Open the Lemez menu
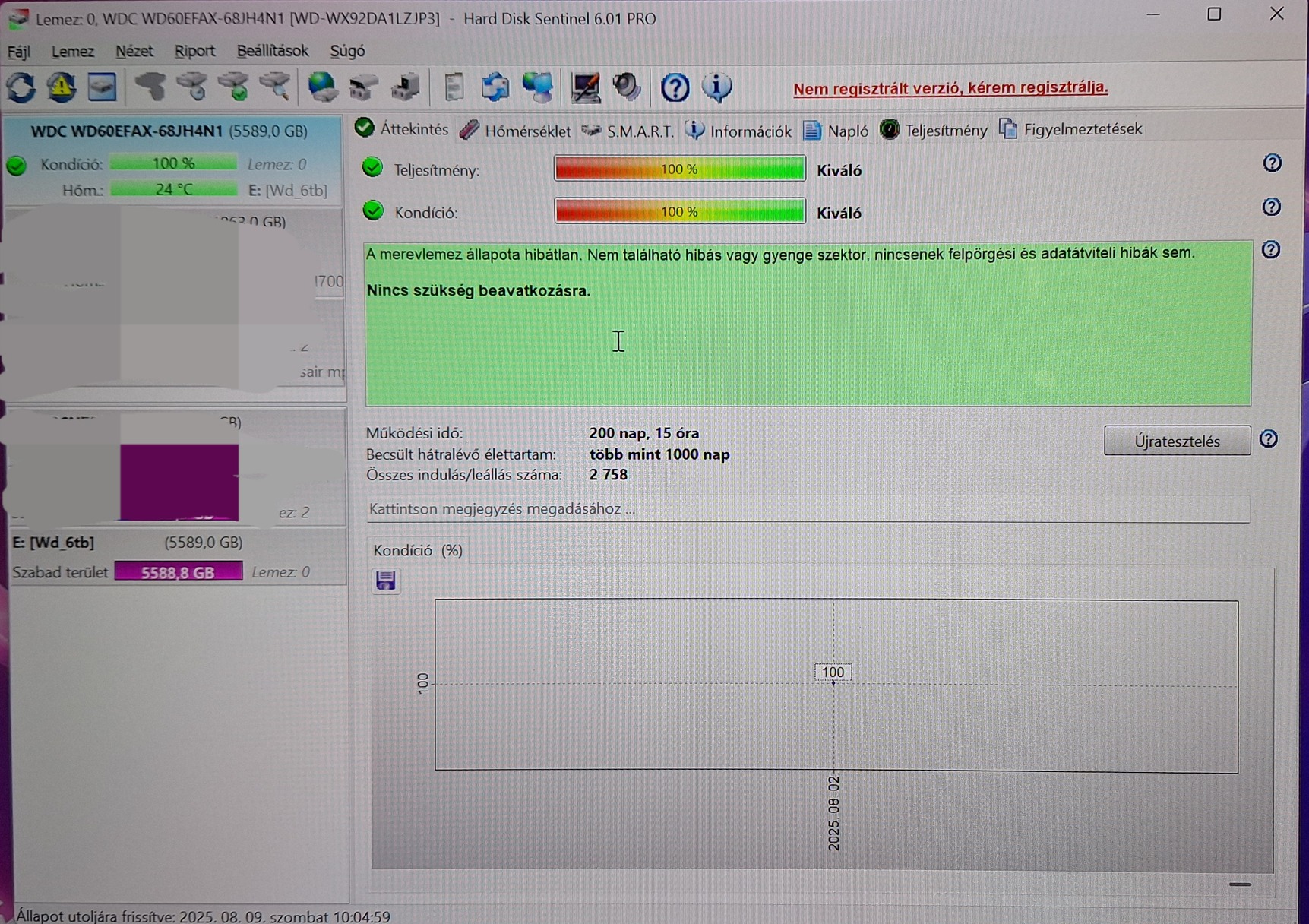 [73, 52]
